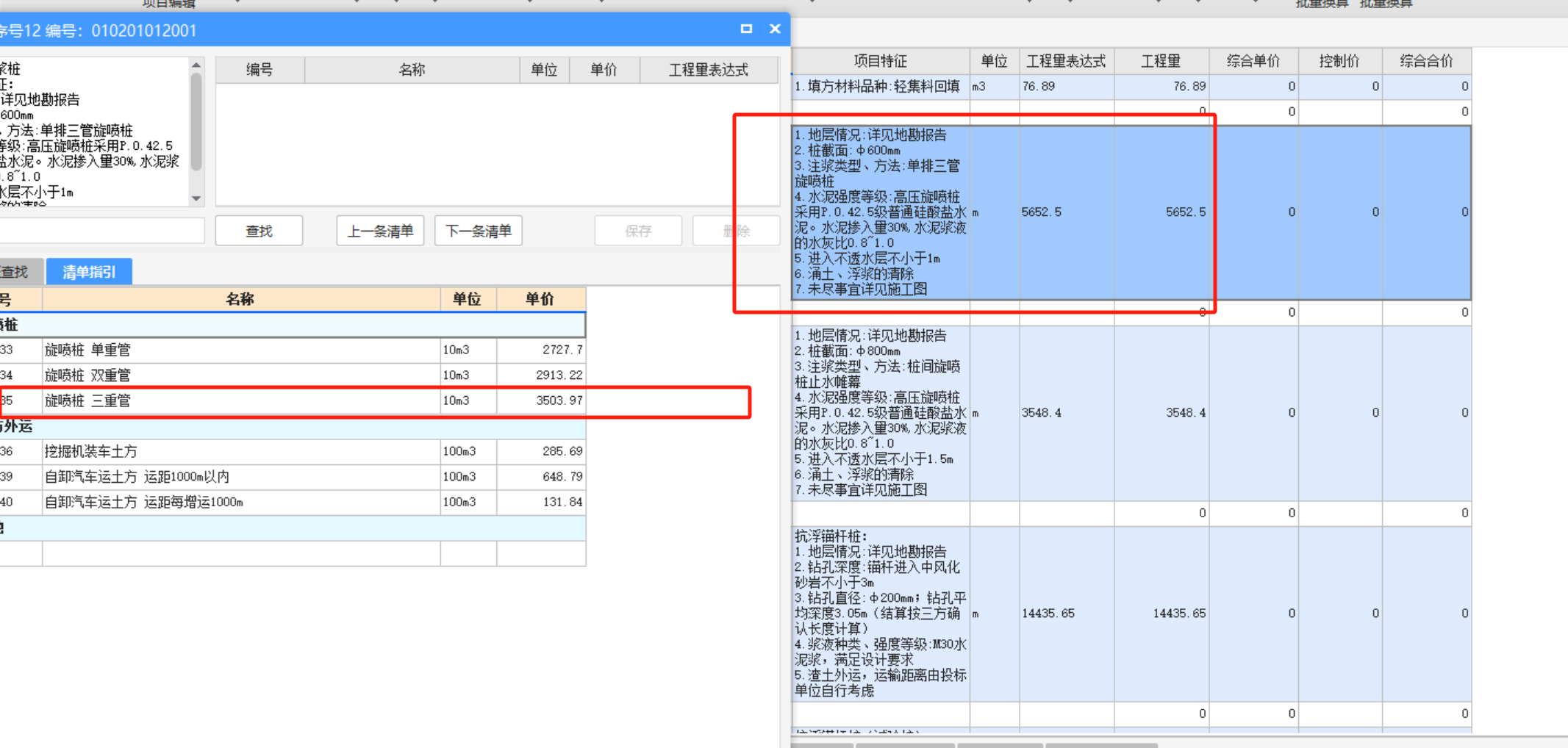Click quantity expression 14435.65 cell
The height and width of the screenshot is (748, 1568).
[1066, 614]
